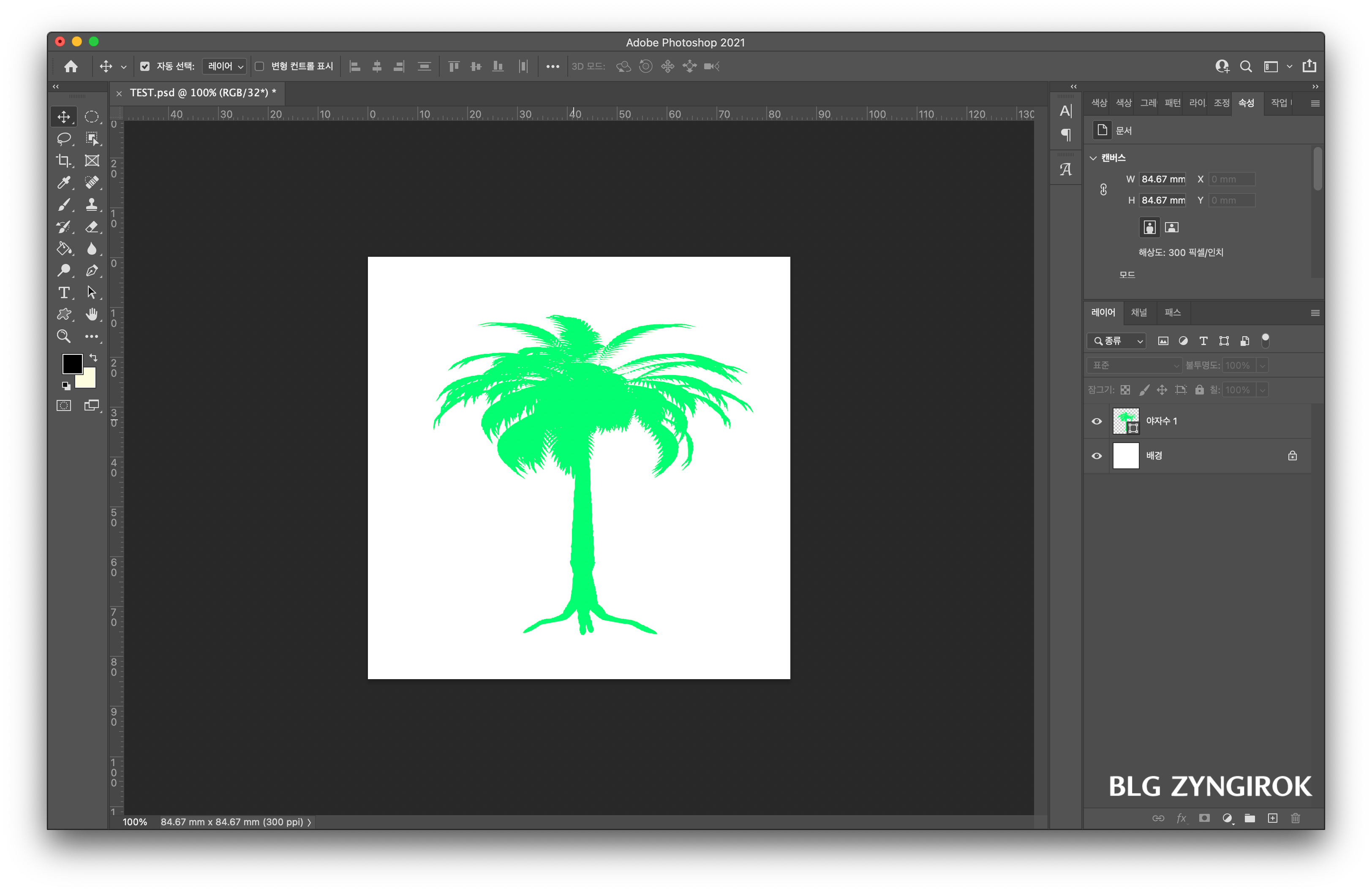Switch to the 채널 tab
1372x892 pixels.
pos(1138,312)
